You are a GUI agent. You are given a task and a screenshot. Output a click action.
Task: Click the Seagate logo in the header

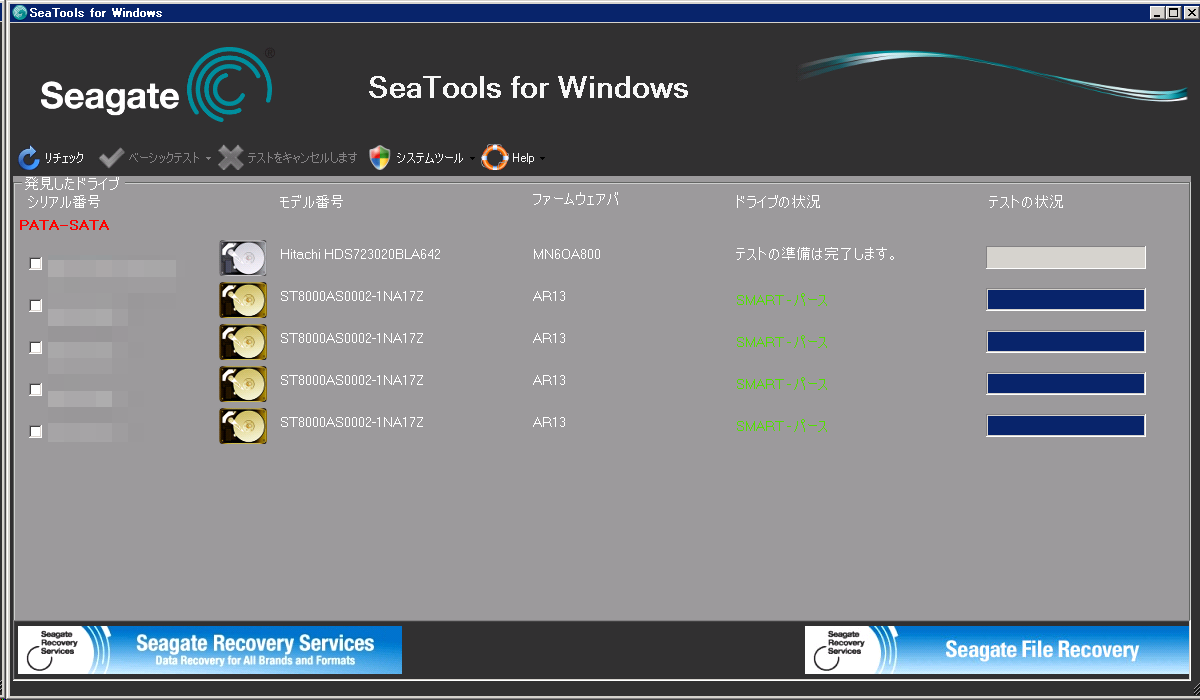point(157,85)
